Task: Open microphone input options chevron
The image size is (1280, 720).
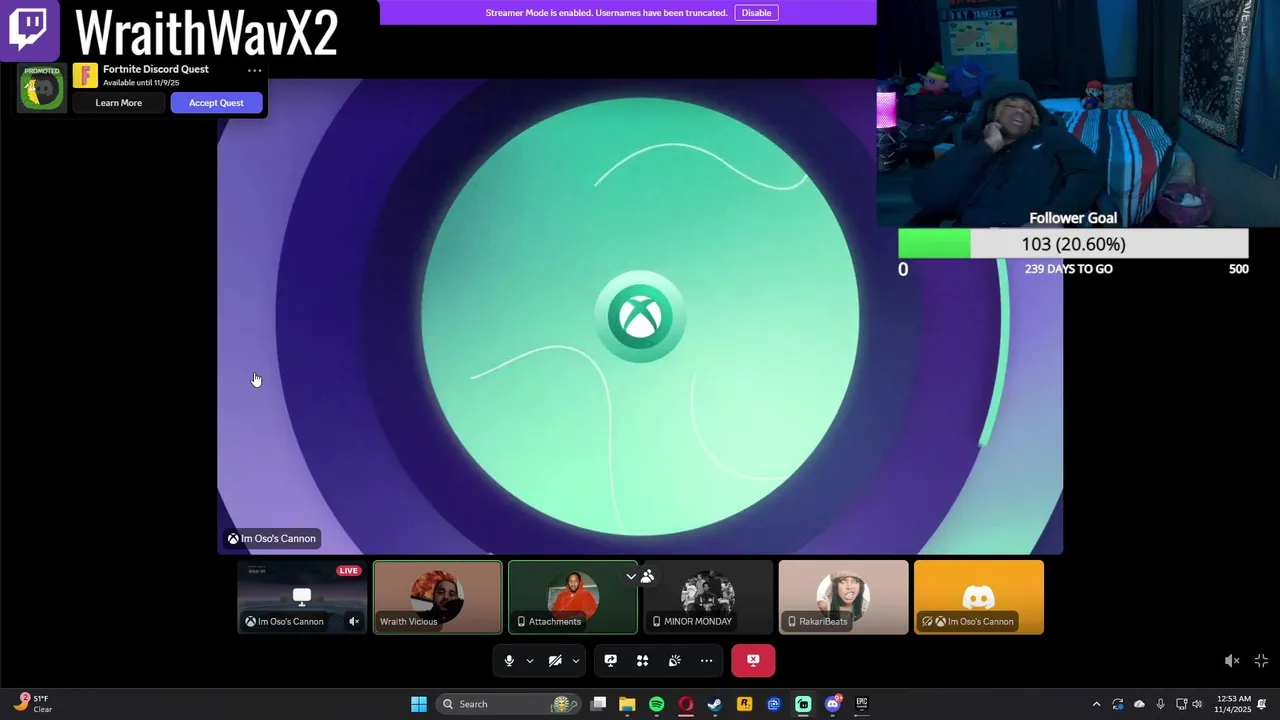Action: coord(530,661)
